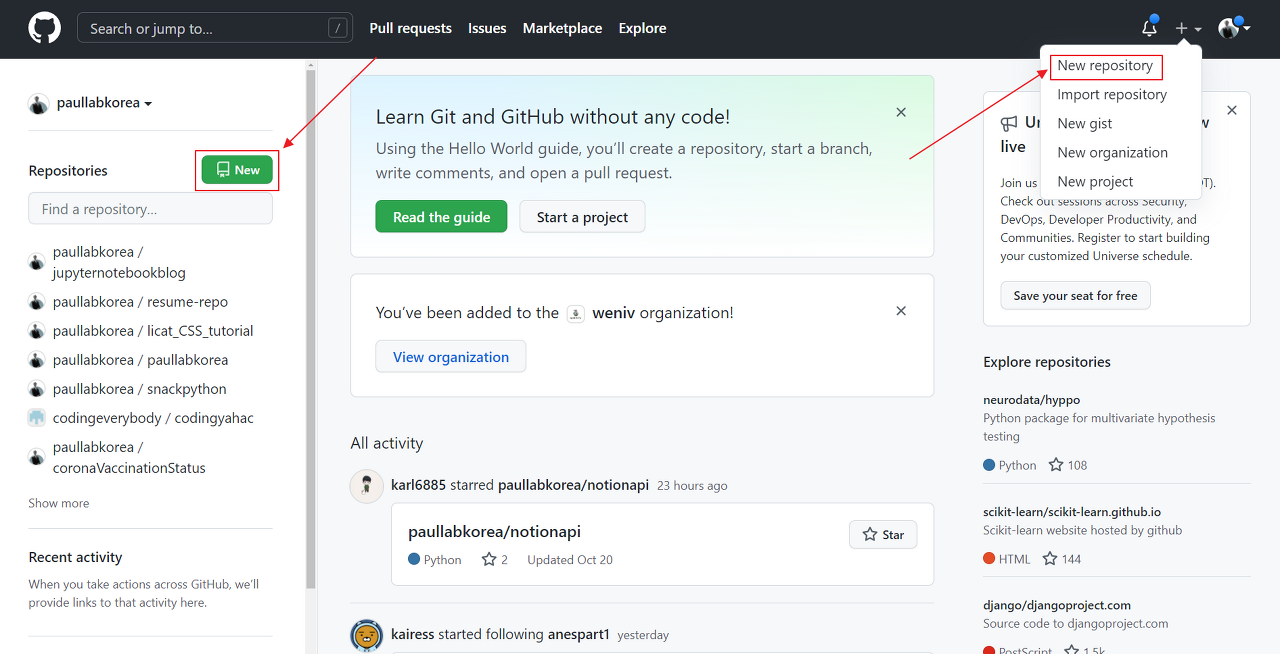Open neurodata/hyppo explore repository

click(1031, 400)
